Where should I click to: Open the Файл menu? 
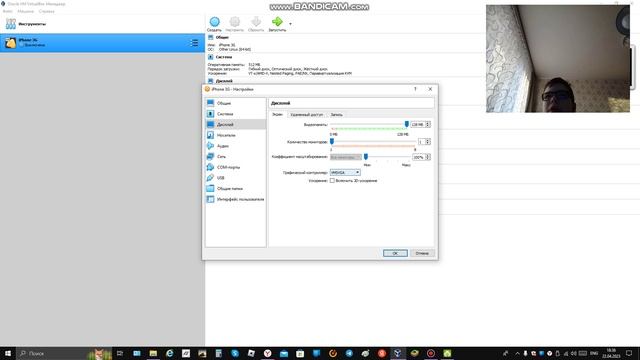pos(7,11)
